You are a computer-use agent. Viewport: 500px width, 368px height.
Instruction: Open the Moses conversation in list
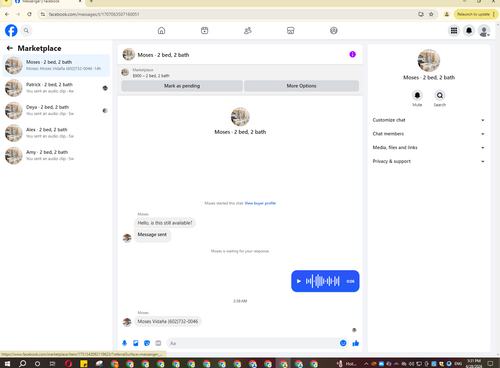56,65
